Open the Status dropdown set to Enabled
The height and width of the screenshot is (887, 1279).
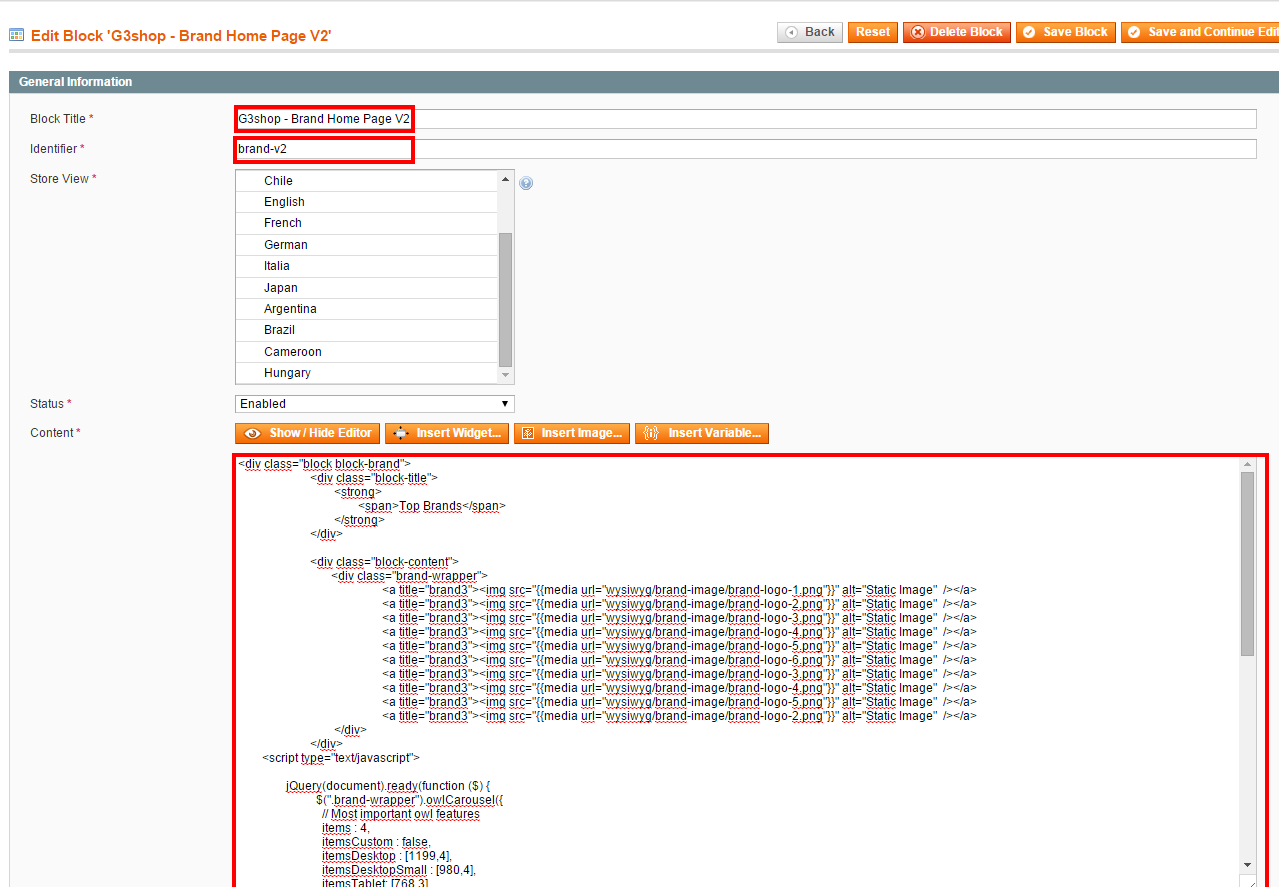[x=375, y=404]
